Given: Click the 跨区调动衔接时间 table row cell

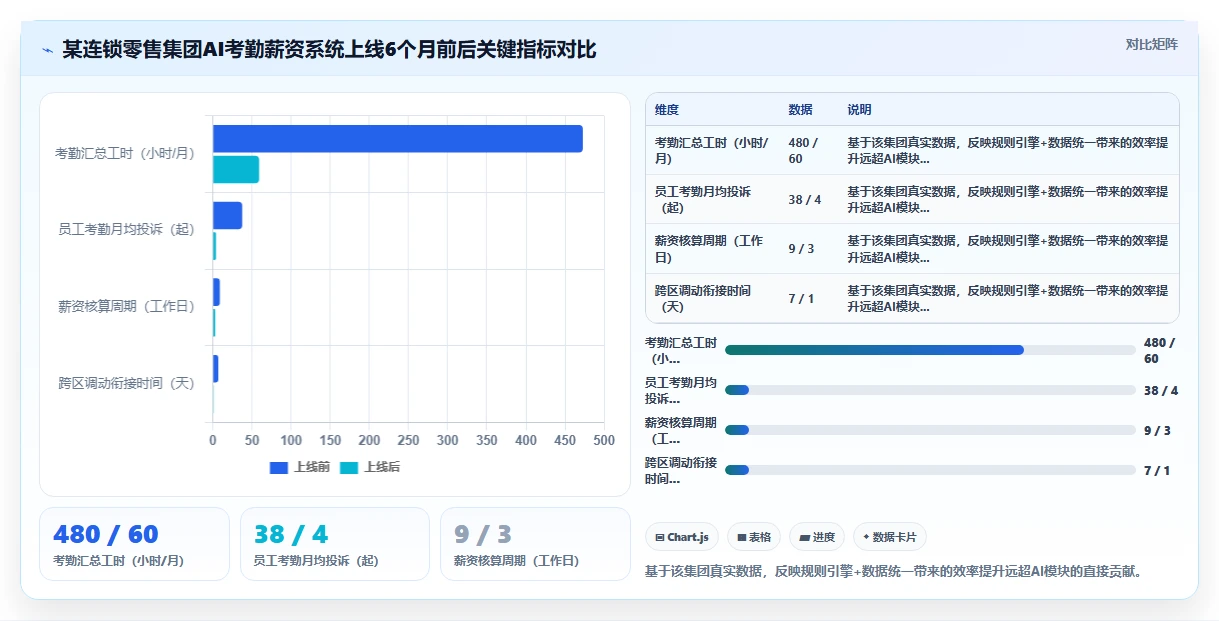Looking at the screenshot, I should [712, 298].
